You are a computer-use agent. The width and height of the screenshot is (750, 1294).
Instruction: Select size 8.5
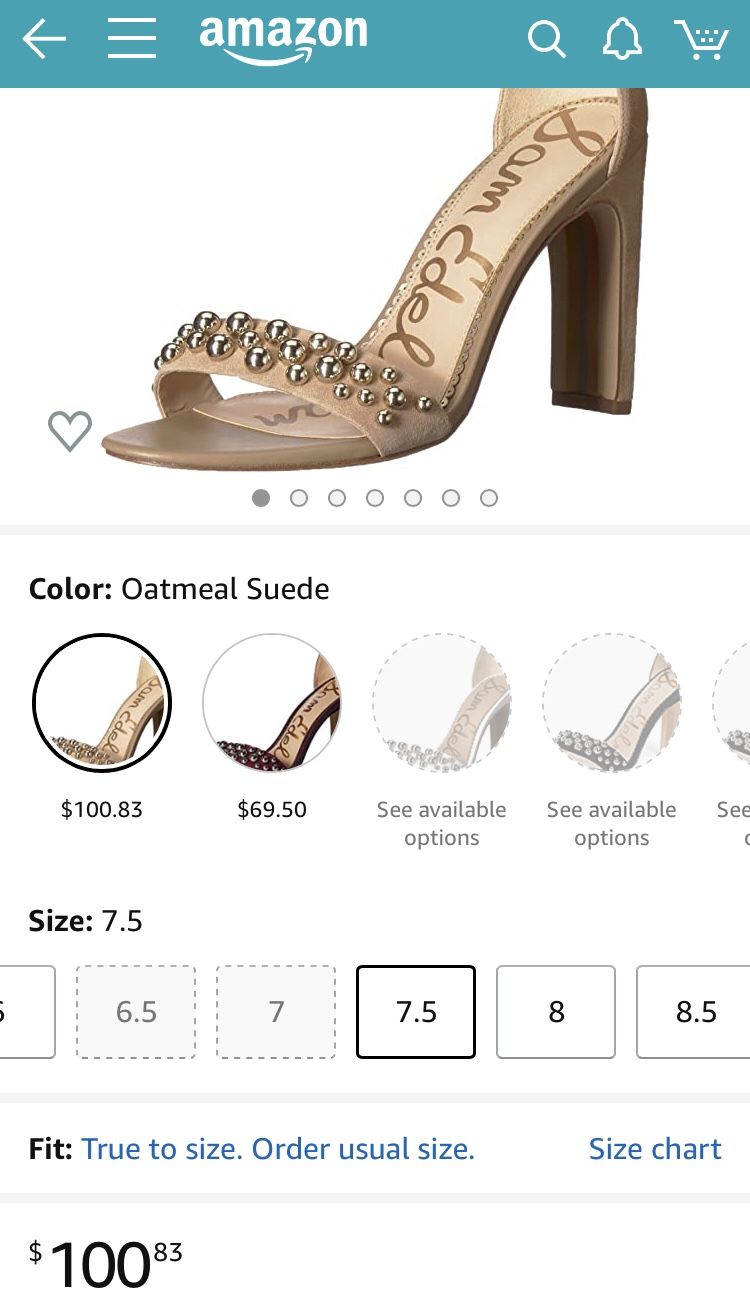[694, 1012]
